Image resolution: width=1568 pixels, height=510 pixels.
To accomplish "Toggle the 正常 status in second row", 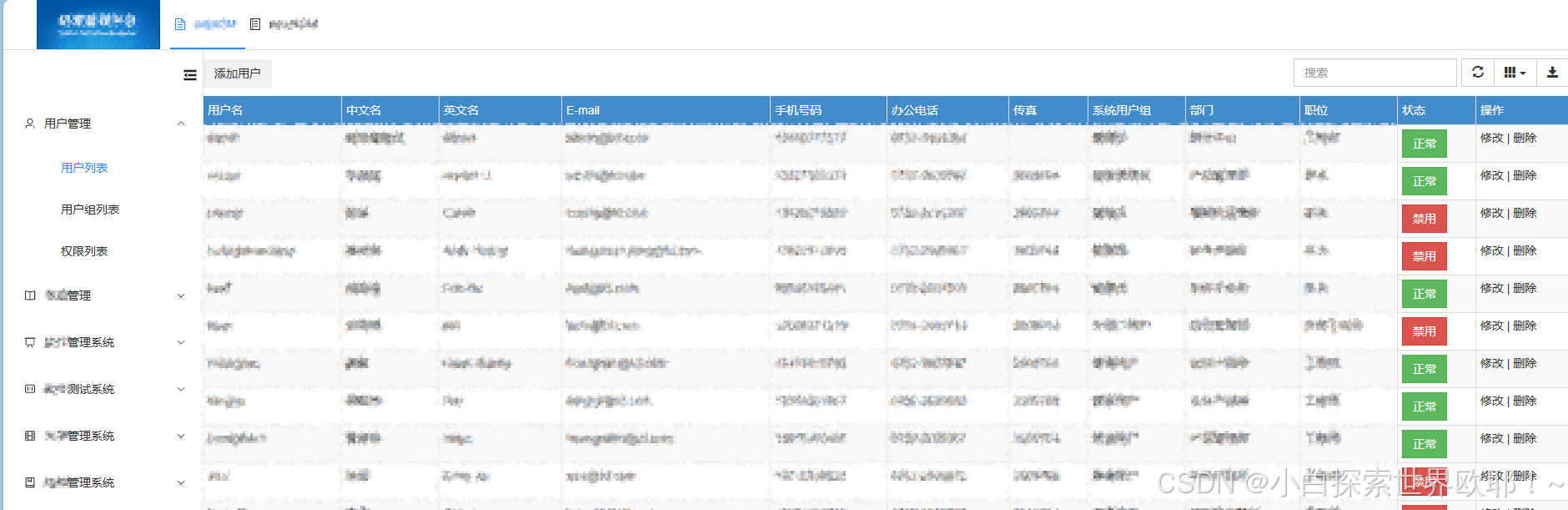I will coord(1425,181).
